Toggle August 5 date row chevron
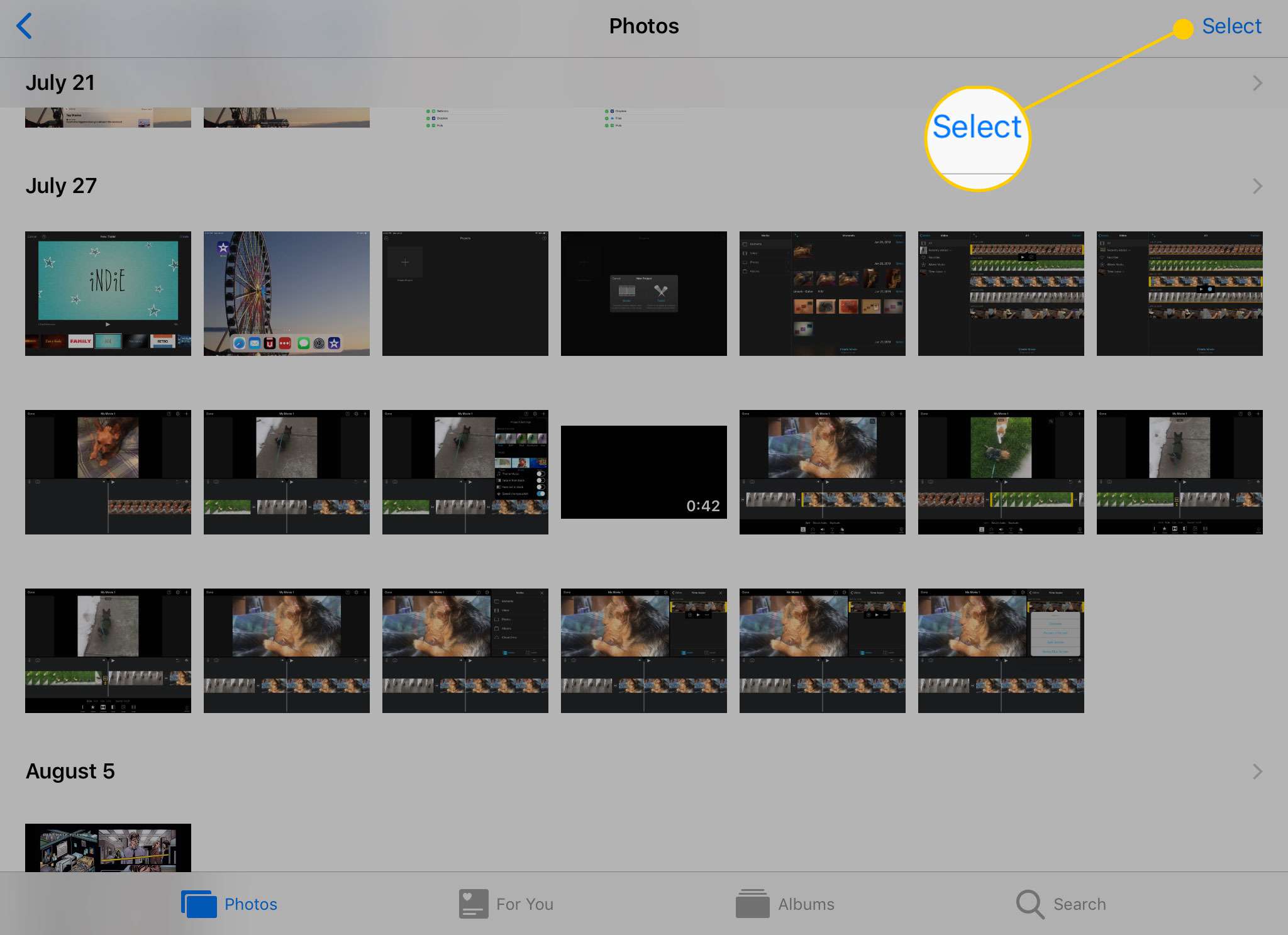Screen dimensions: 1288x935 [x=1258, y=770]
